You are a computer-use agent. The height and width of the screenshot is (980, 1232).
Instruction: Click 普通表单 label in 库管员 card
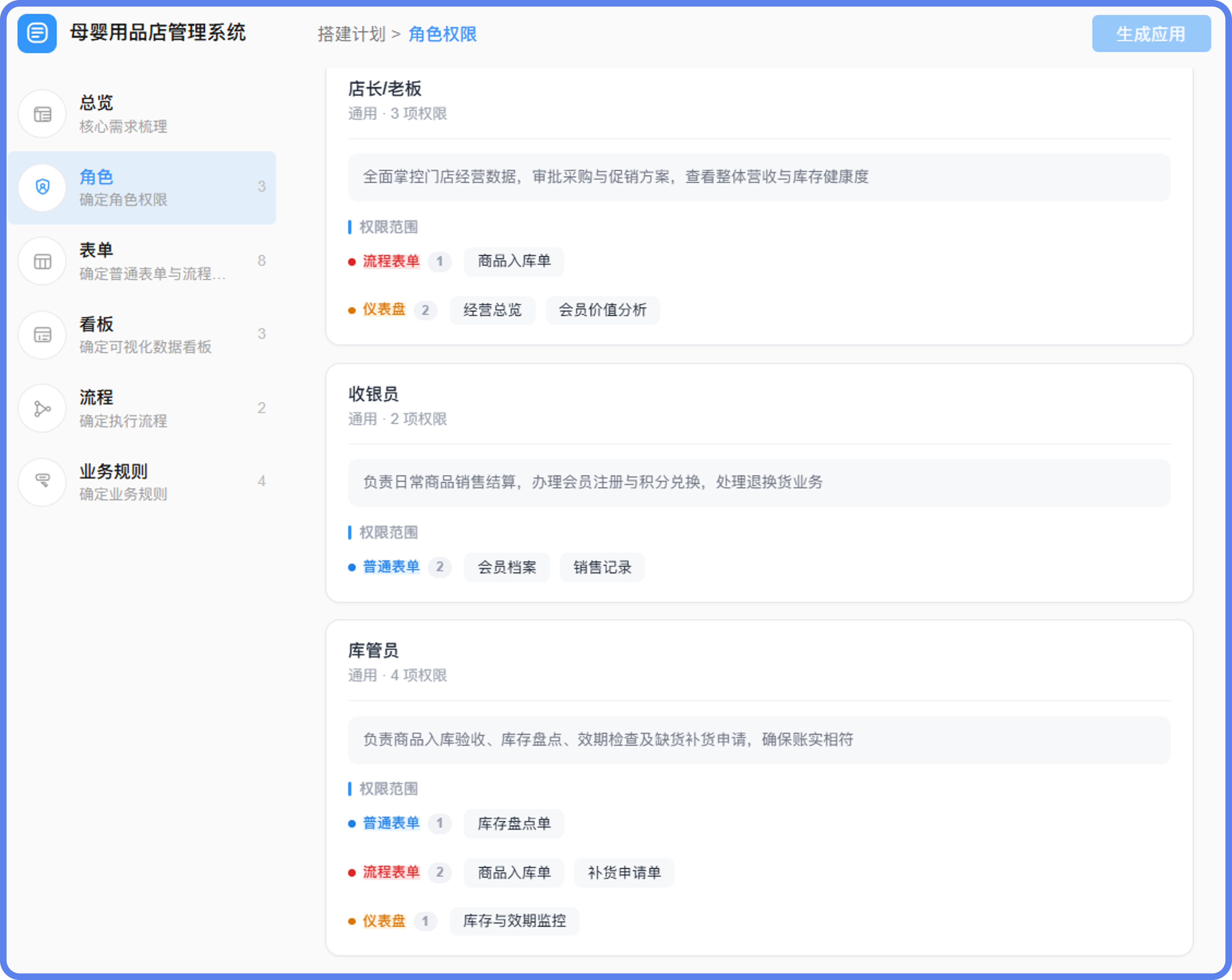[391, 824]
